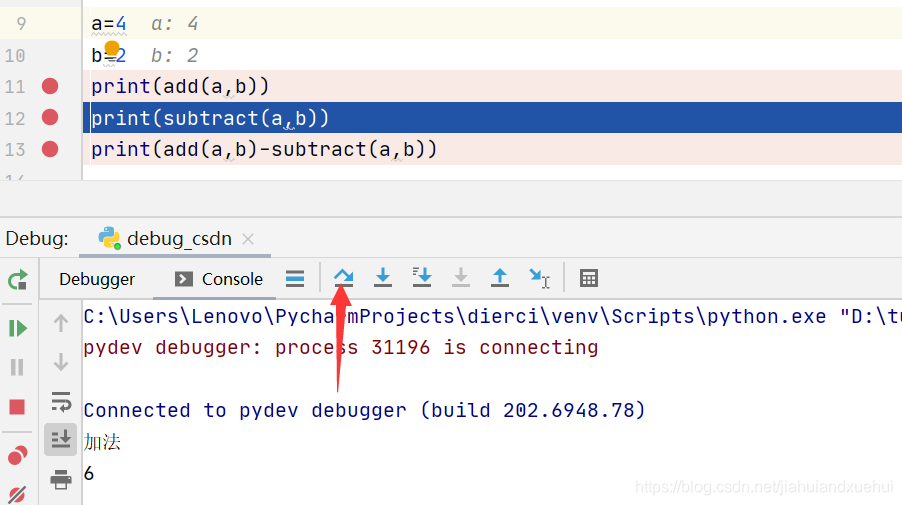Remove the breakpoint on line 13
Screen dimensions: 902x505
pos(50,150)
